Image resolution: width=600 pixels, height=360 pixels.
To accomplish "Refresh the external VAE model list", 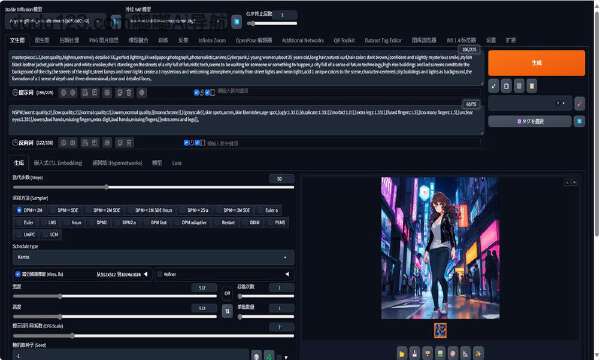I will (236, 22).
